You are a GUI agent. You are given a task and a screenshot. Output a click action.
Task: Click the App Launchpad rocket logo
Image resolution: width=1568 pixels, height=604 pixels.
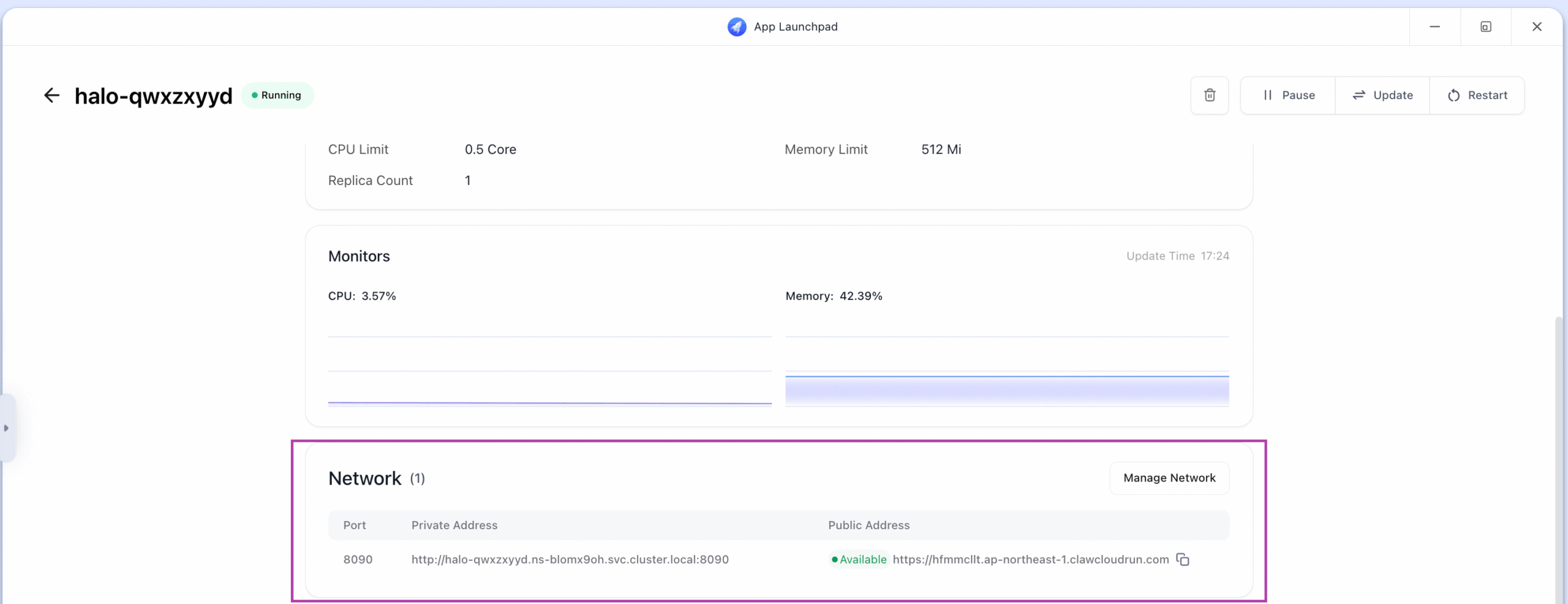coord(737,26)
